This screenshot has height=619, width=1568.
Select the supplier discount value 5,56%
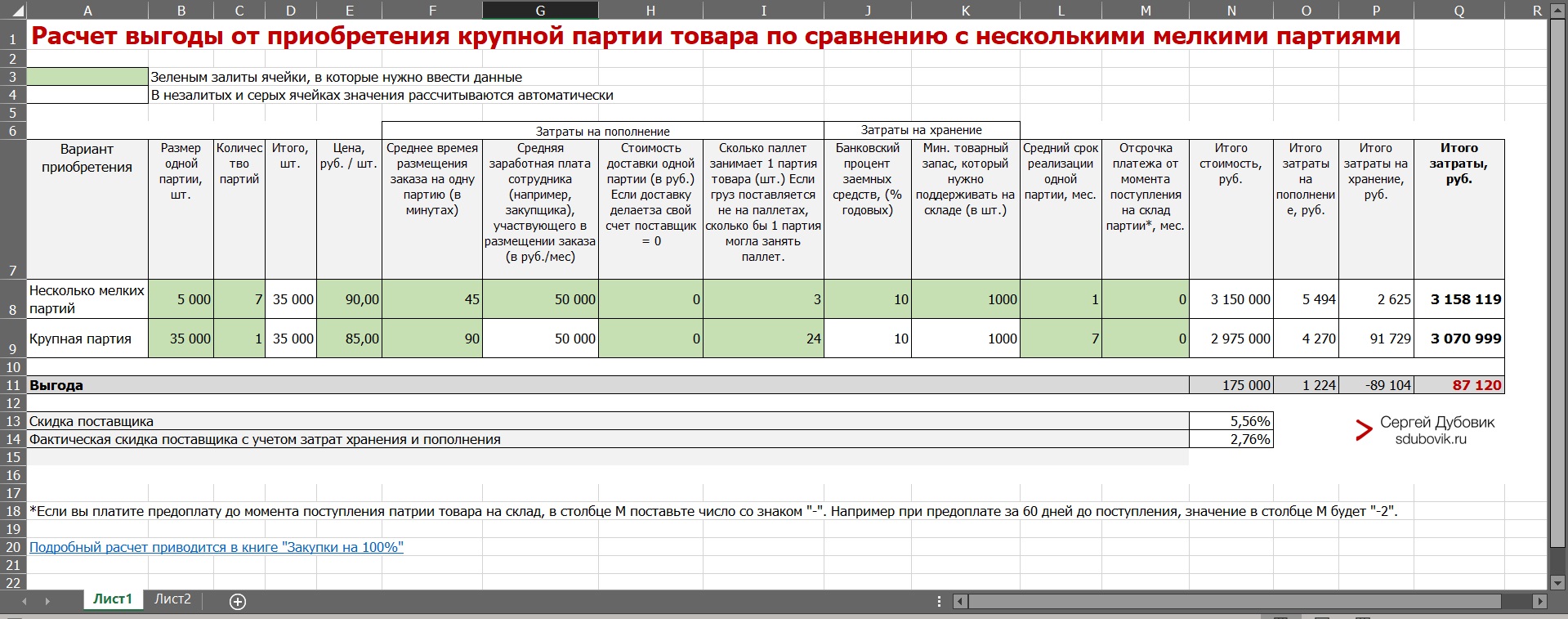click(x=1231, y=421)
